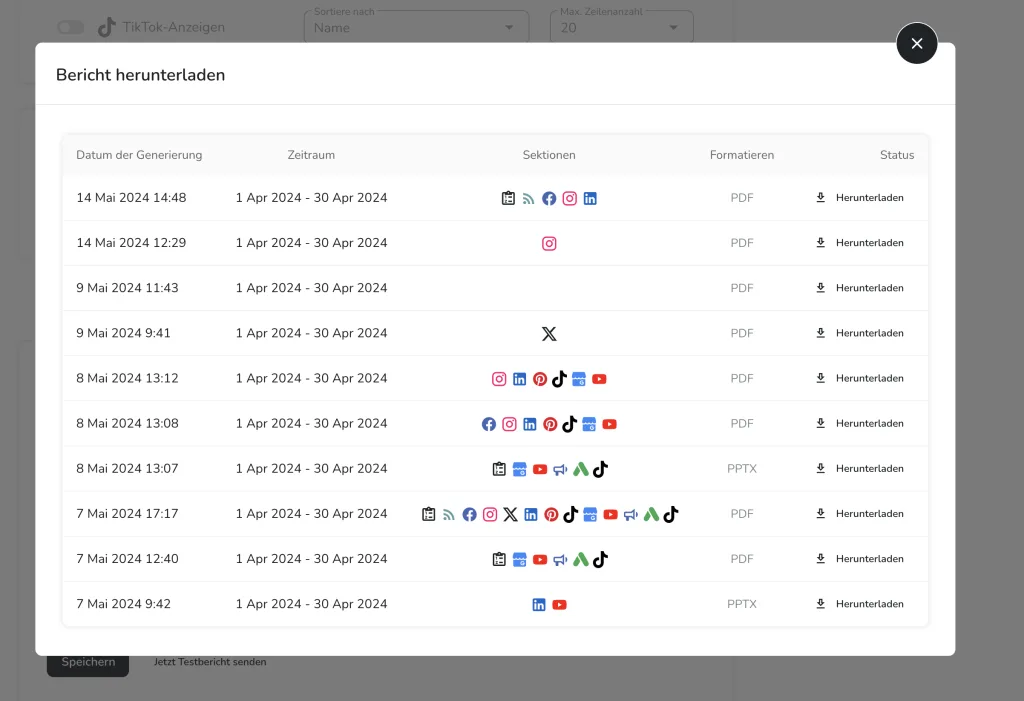Viewport: 1024px width, 701px height.
Task: Click the Zeitraum cell in 14 Mai 12:29 row
Action: click(x=312, y=242)
